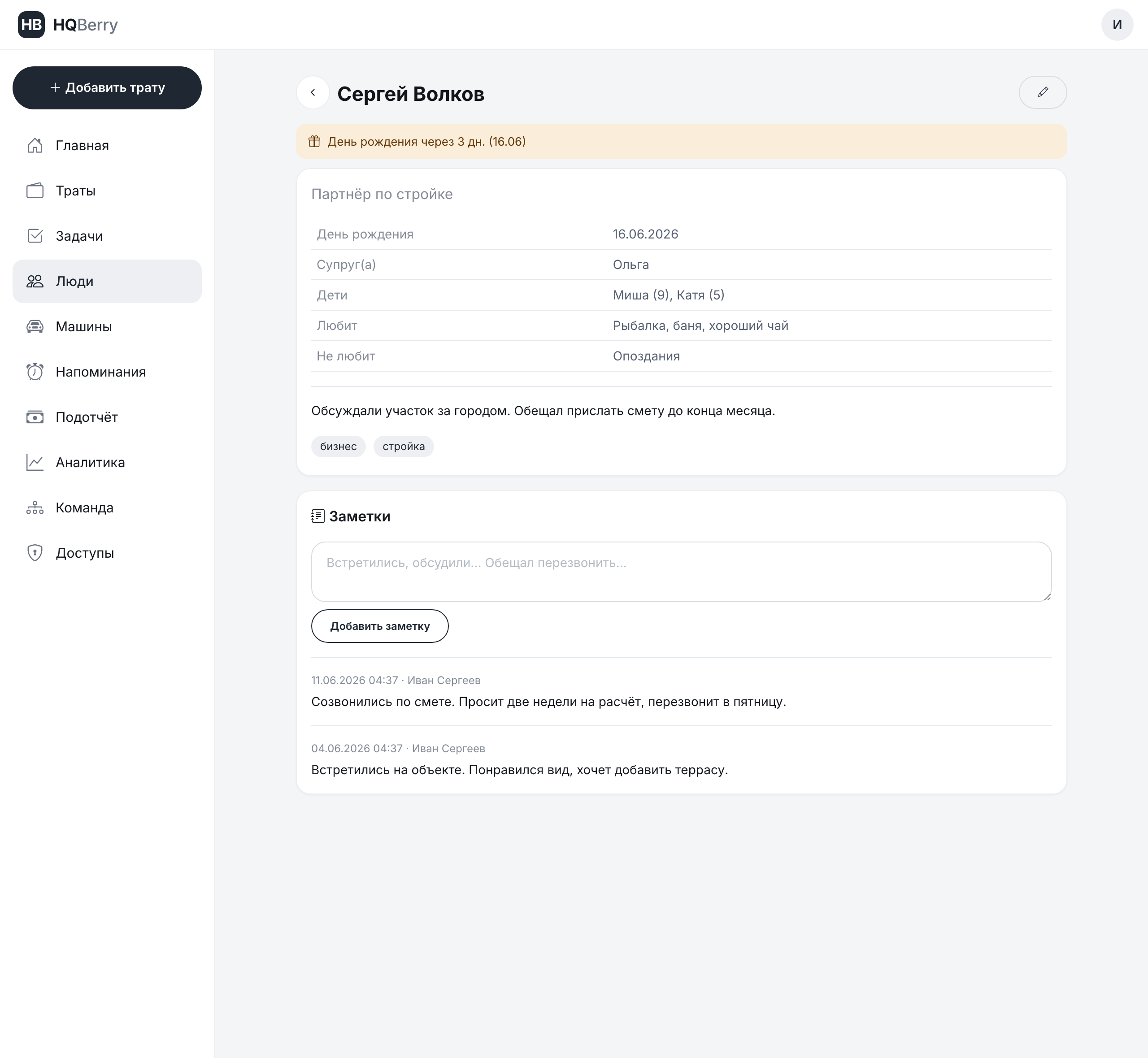Click children value Миша (9), Катя (5)

click(668, 295)
